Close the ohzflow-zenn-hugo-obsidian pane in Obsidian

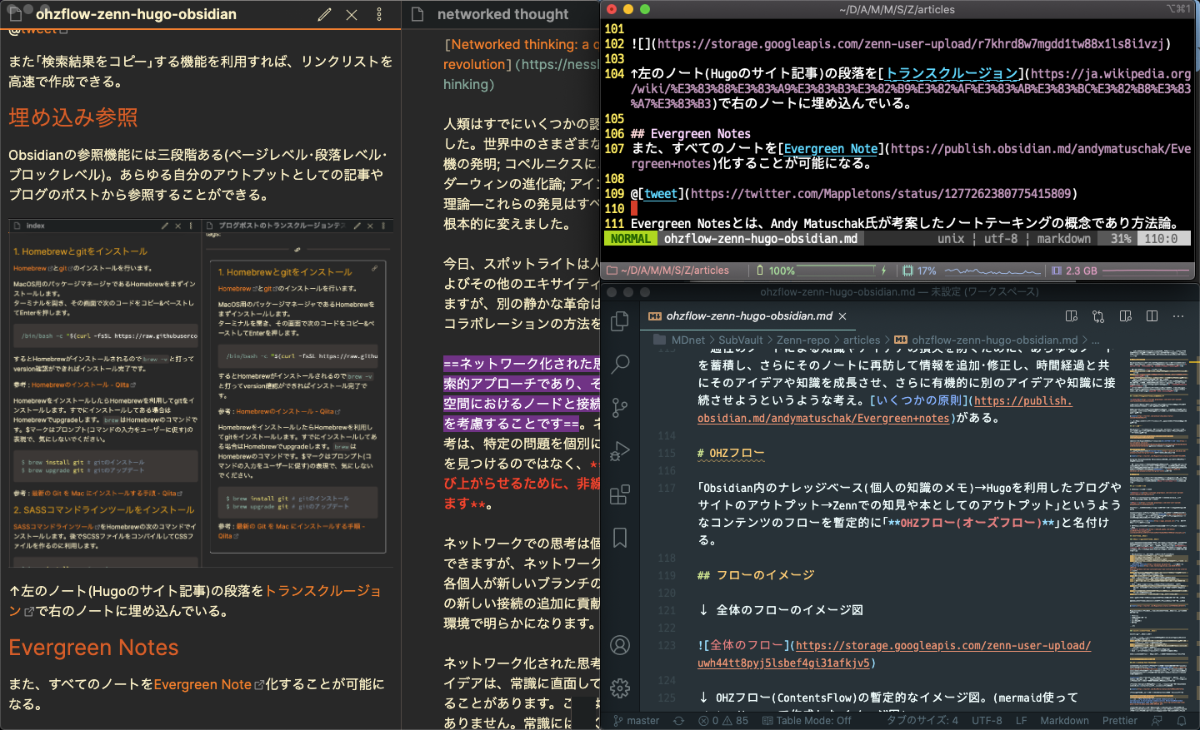[351, 15]
